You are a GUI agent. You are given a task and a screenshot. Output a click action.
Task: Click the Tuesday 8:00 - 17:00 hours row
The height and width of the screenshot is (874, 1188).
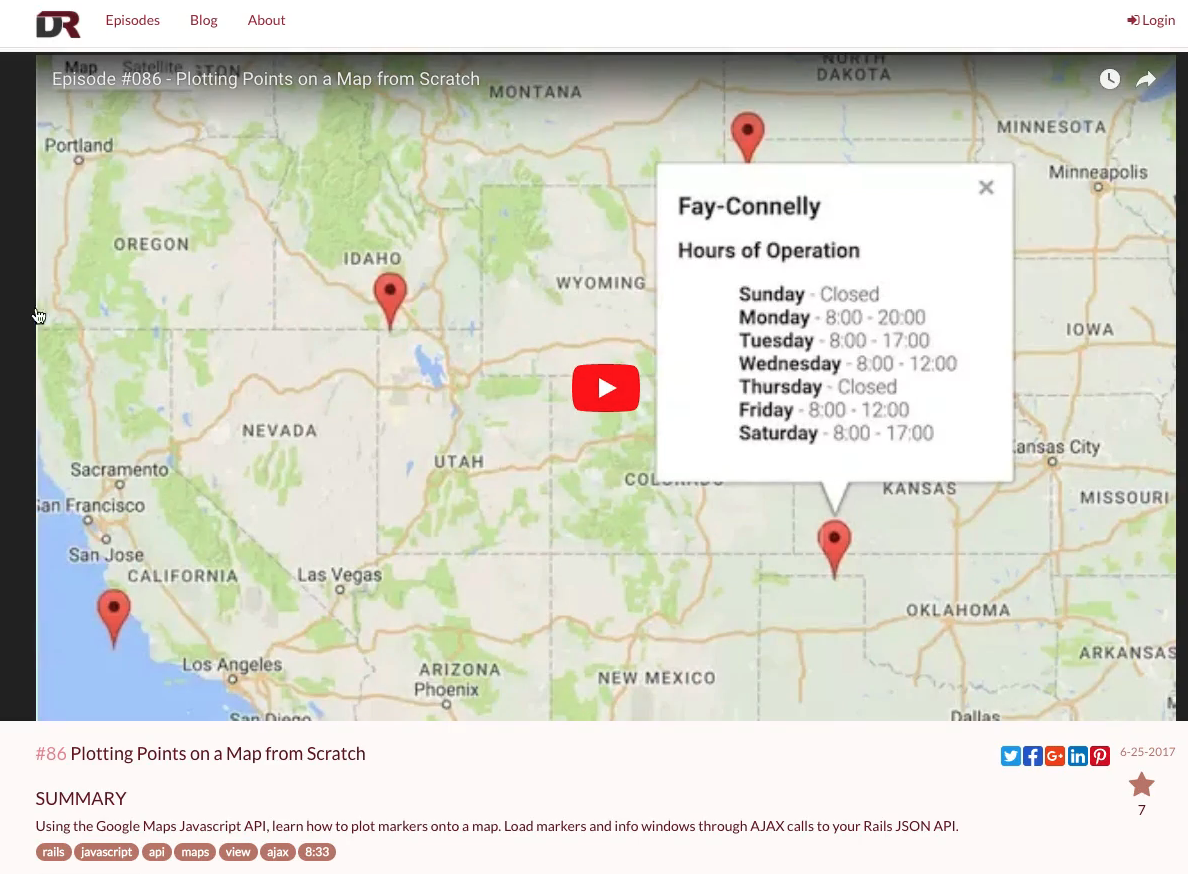point(834,341)
